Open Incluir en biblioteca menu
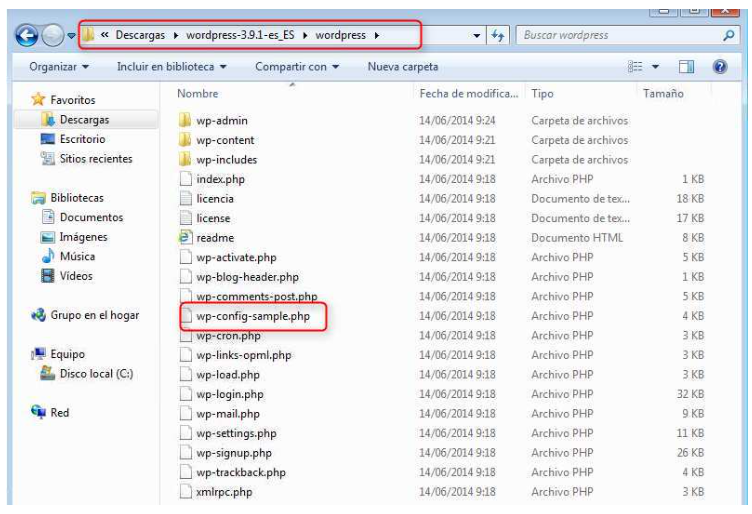The width and height of the screenshot is (752, 514). tap(172, 67)
